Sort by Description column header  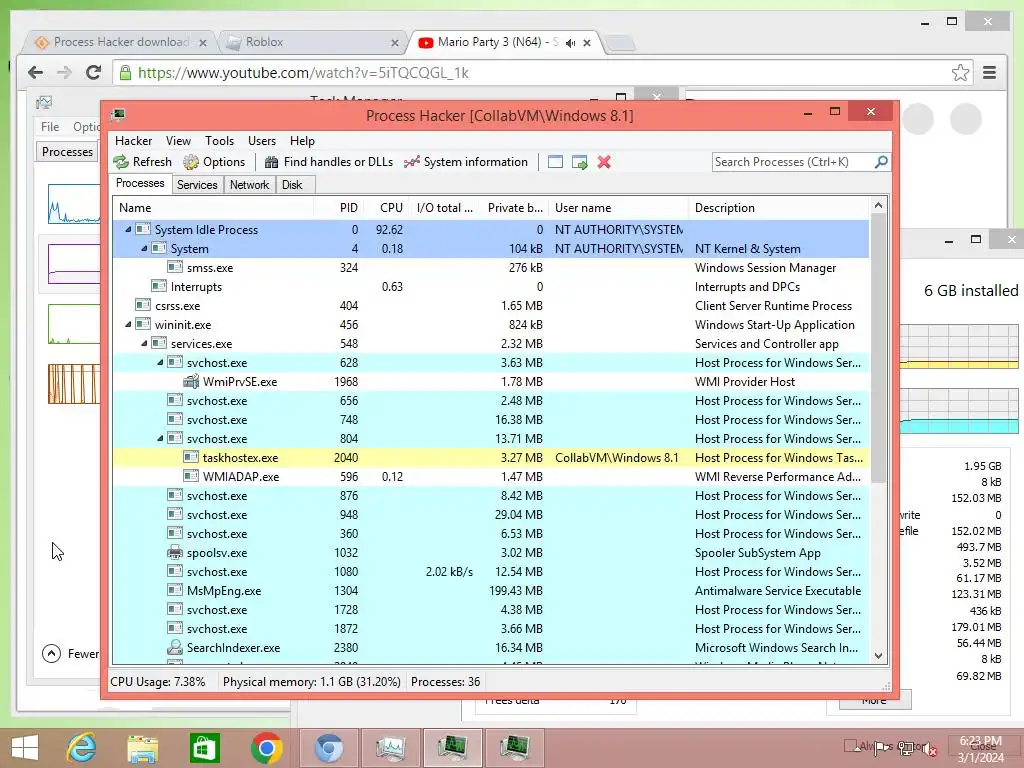pyautogui.click(x=778, y=208)
